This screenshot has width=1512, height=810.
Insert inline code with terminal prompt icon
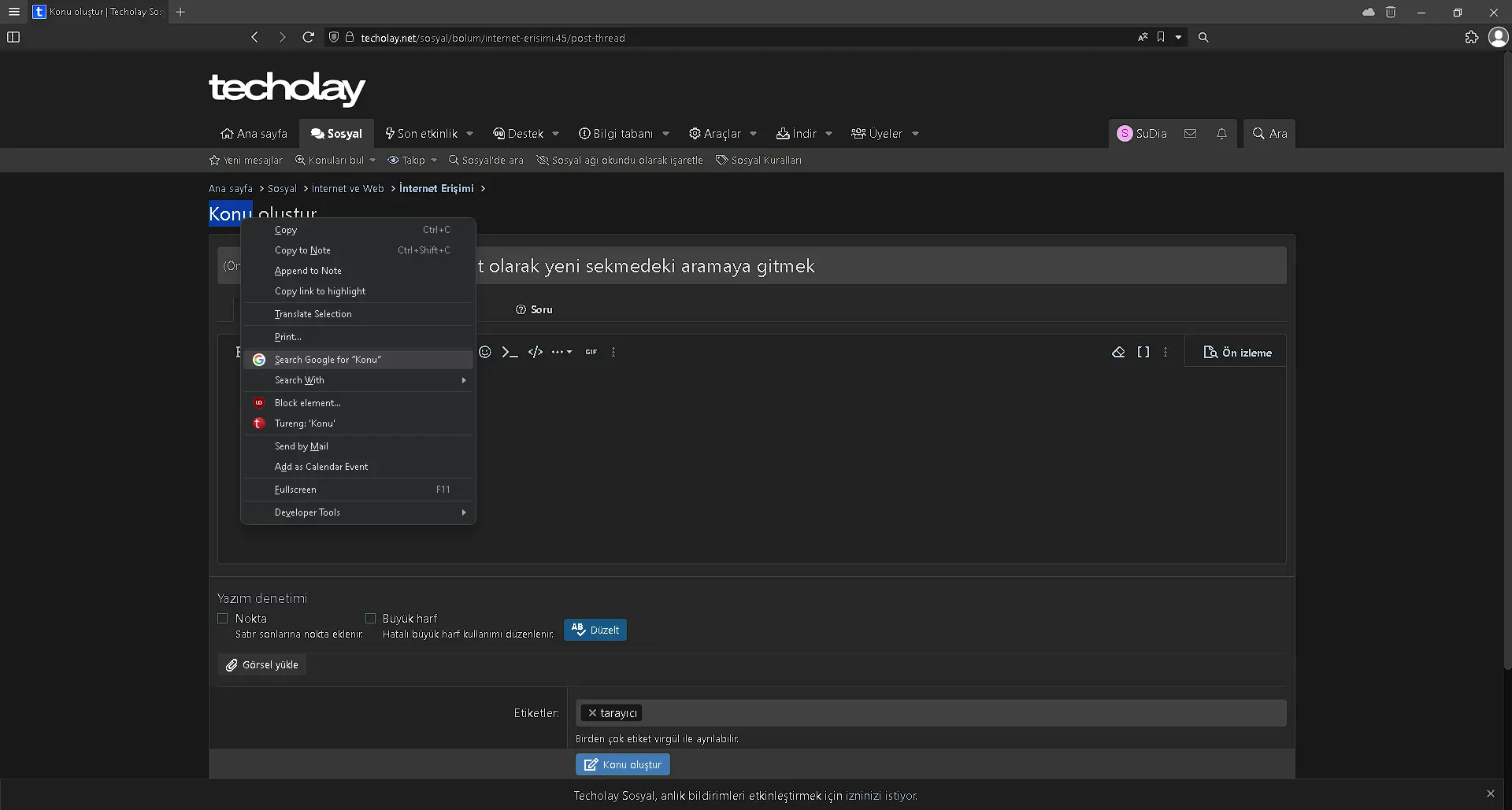(510, 352)
